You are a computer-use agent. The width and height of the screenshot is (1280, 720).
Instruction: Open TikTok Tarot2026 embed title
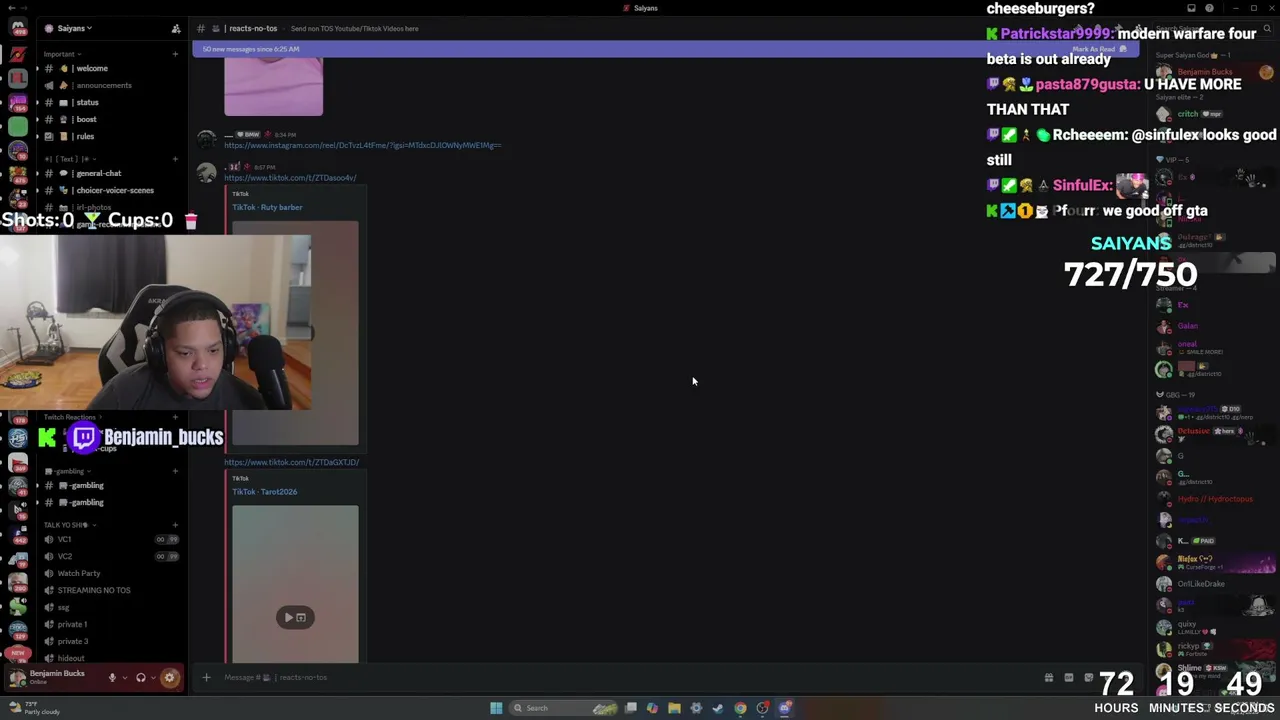(x=264, y=491)
